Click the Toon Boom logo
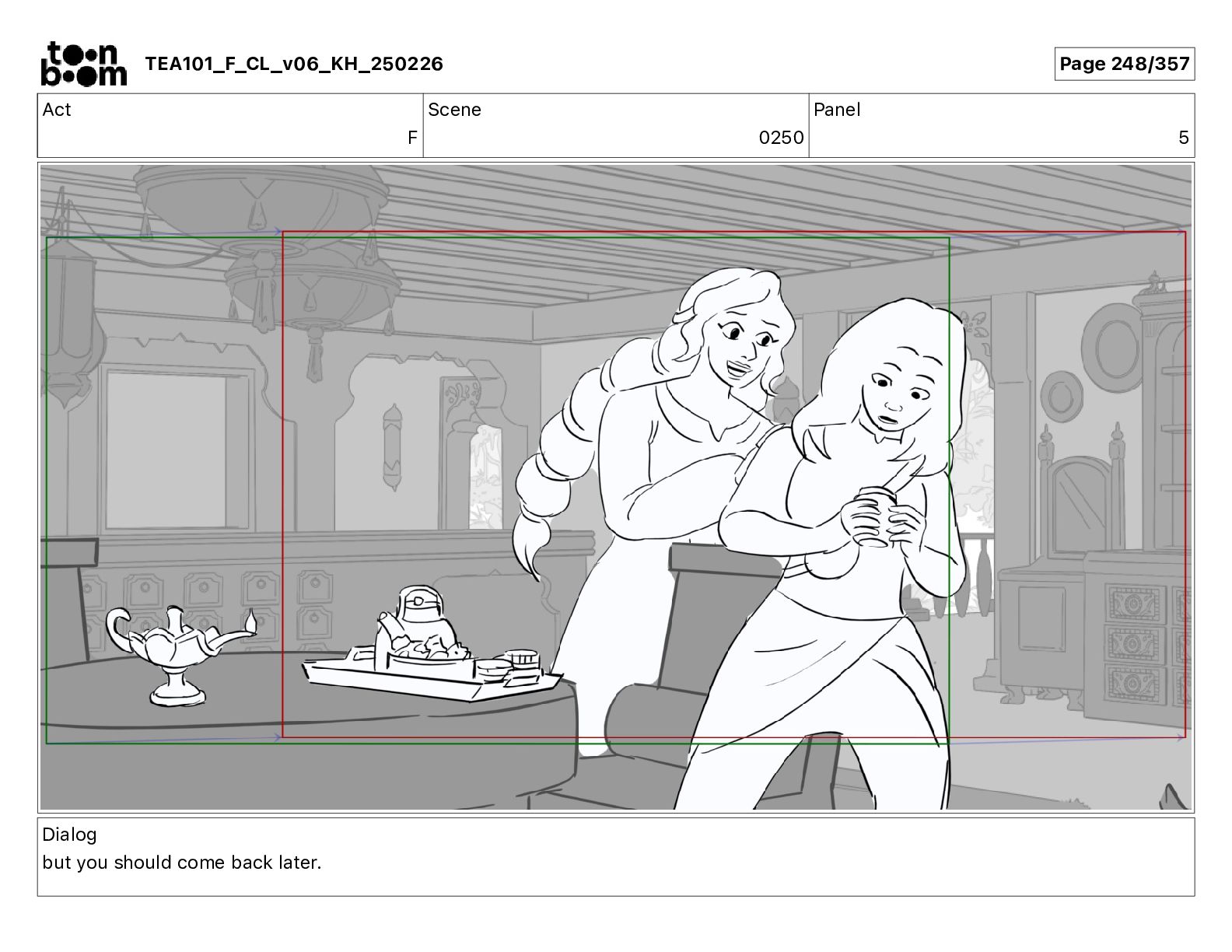Image resolution: width=1232 pixels, height=952 pixels. (x=83, y=64)
